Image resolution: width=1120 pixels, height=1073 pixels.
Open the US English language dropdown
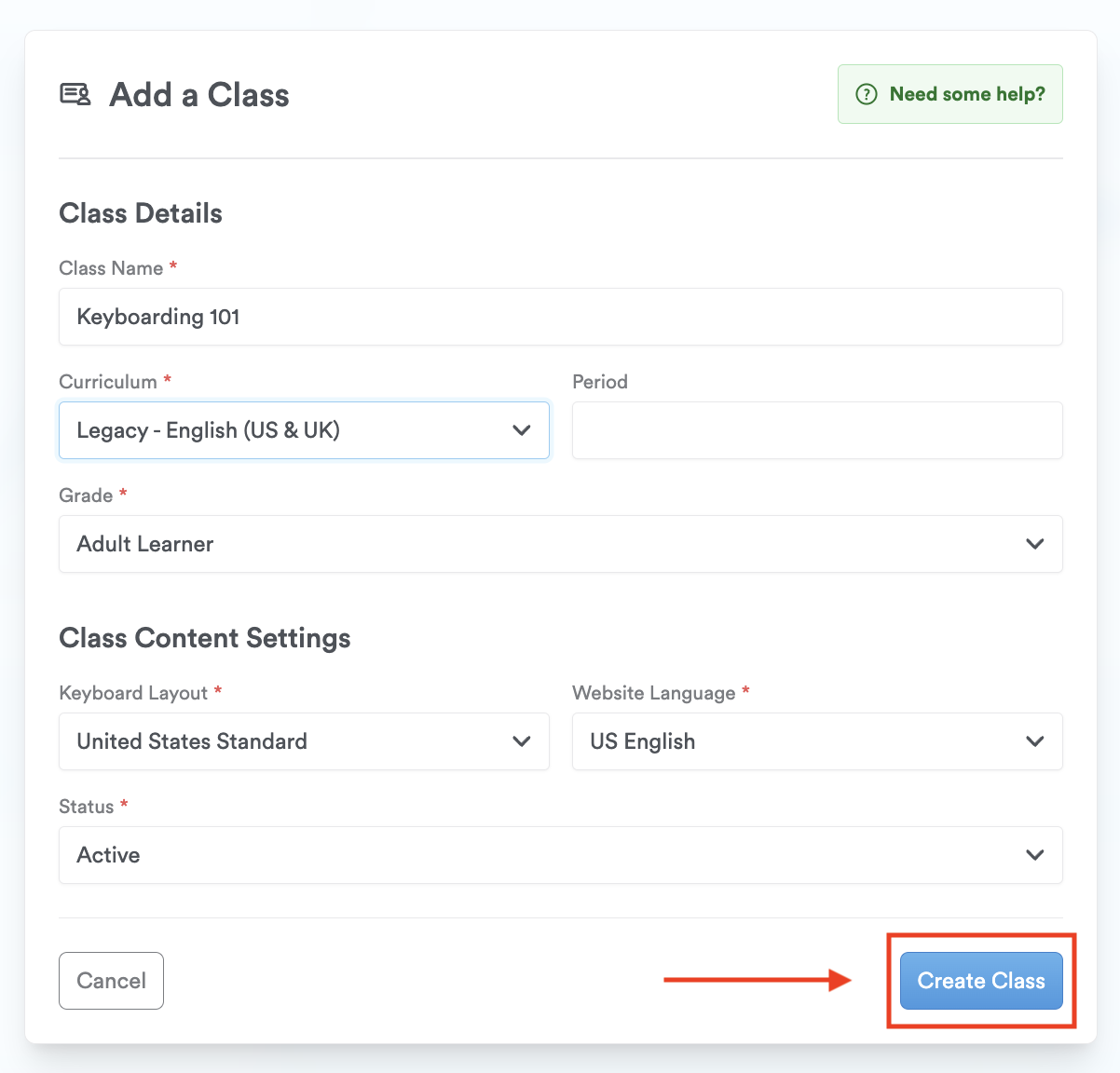pyautogui.click(x=816, y=741)
